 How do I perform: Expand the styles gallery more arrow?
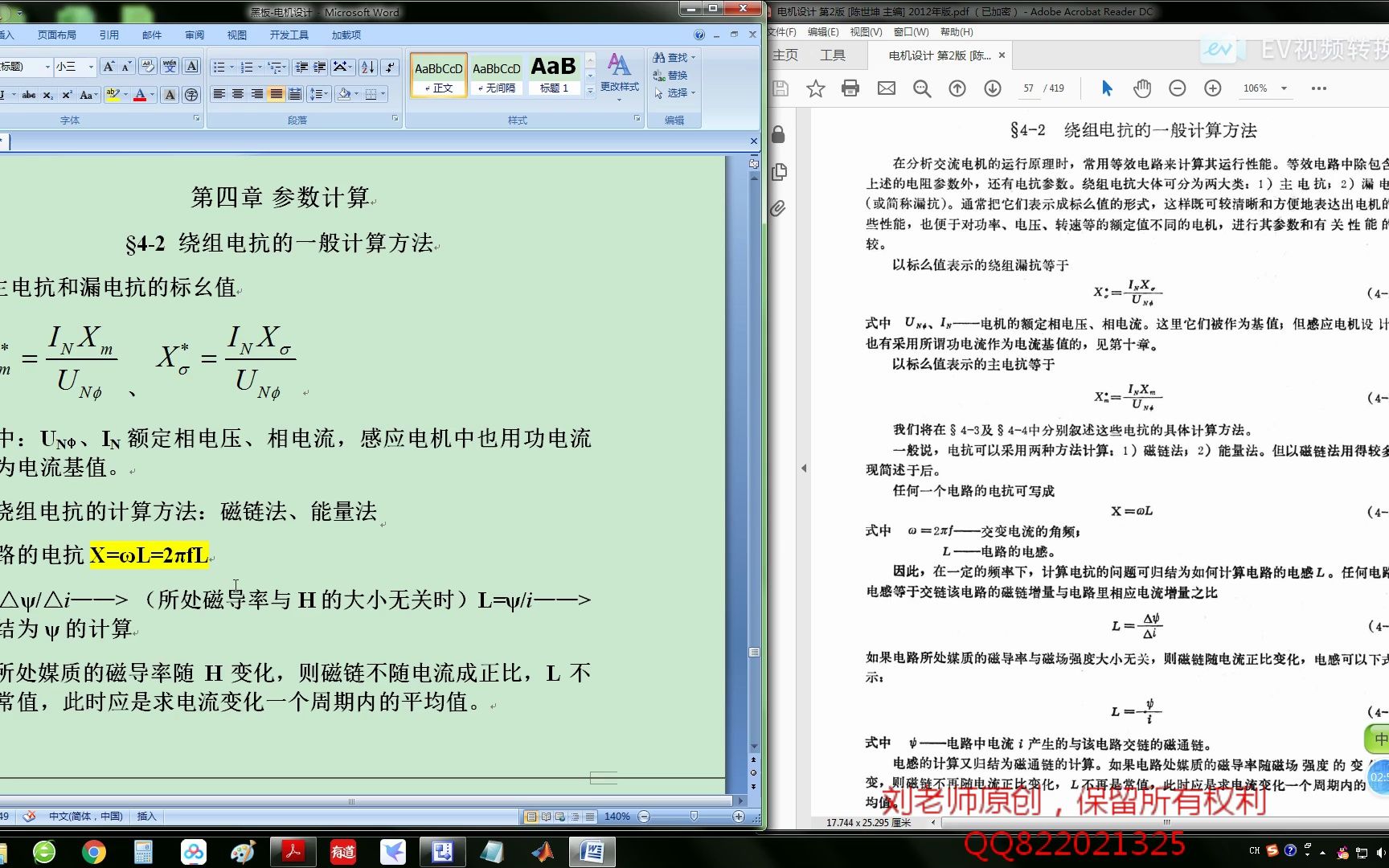click(x=591, y=91)
